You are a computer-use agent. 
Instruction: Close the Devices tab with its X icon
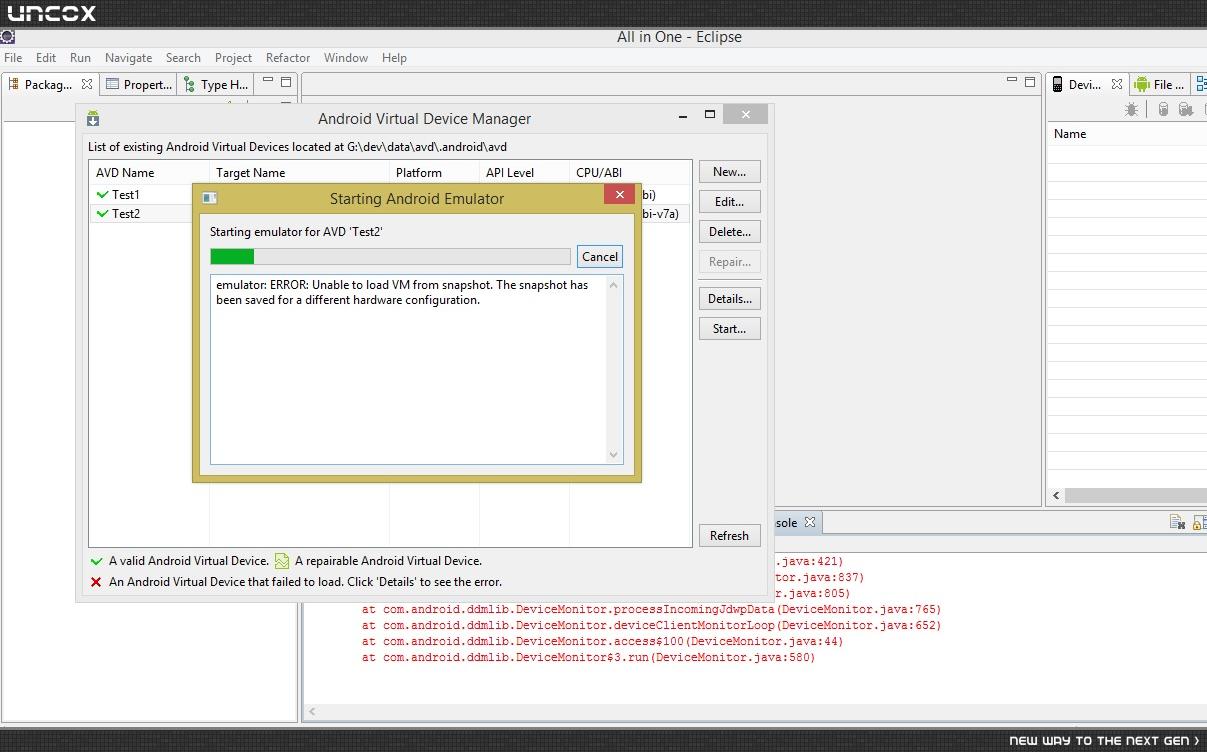1117,84
